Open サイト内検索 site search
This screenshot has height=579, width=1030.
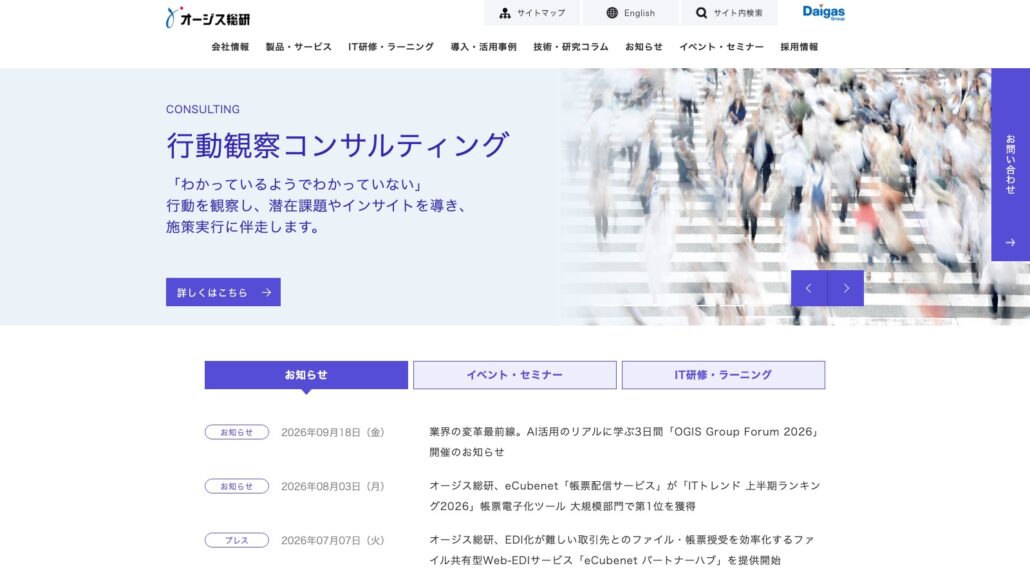(x=729, y=12)
